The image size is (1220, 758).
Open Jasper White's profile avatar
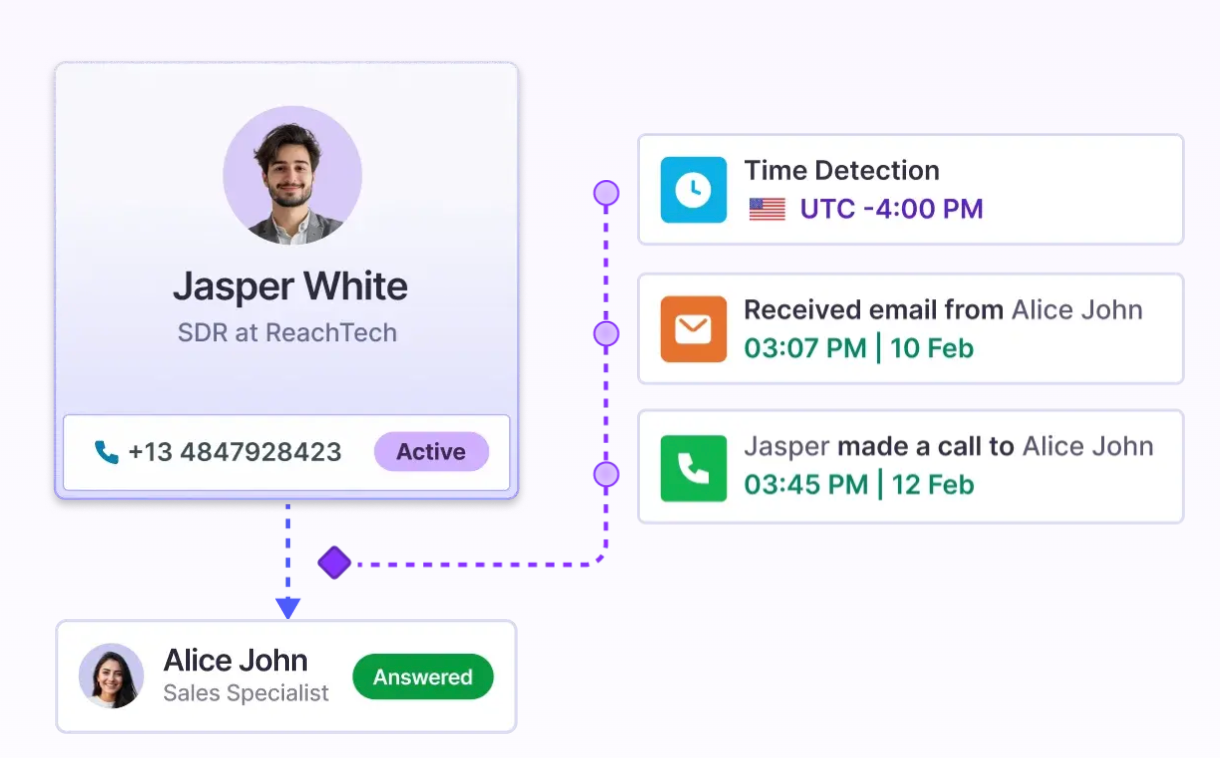[x=292, y=175]
